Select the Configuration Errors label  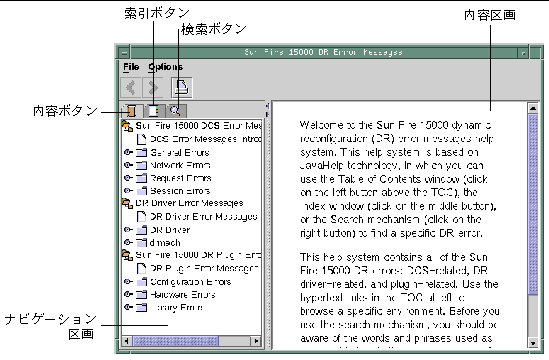pos(190,282)
